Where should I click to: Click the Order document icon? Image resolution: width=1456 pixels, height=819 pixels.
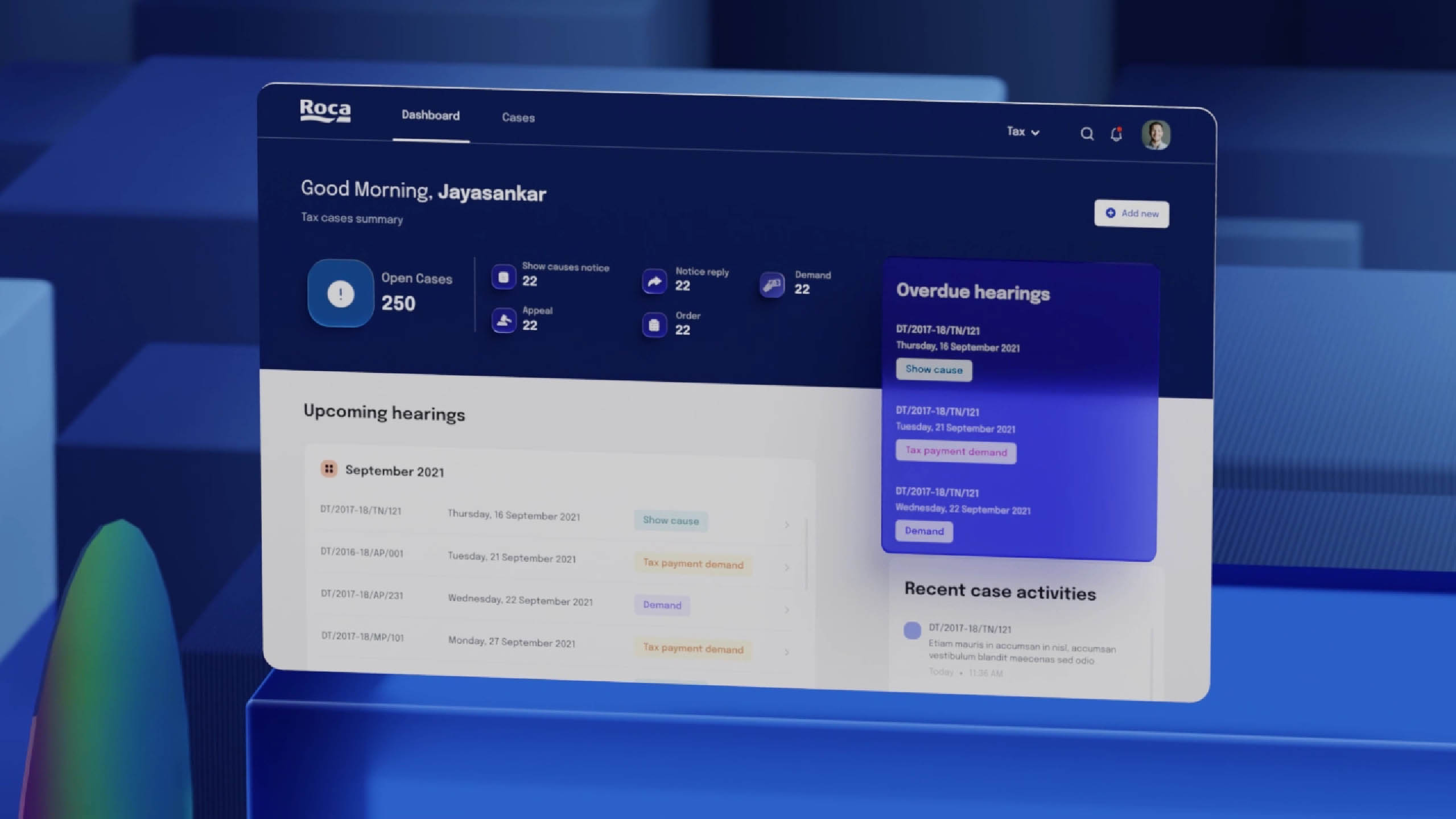(654, 325)
